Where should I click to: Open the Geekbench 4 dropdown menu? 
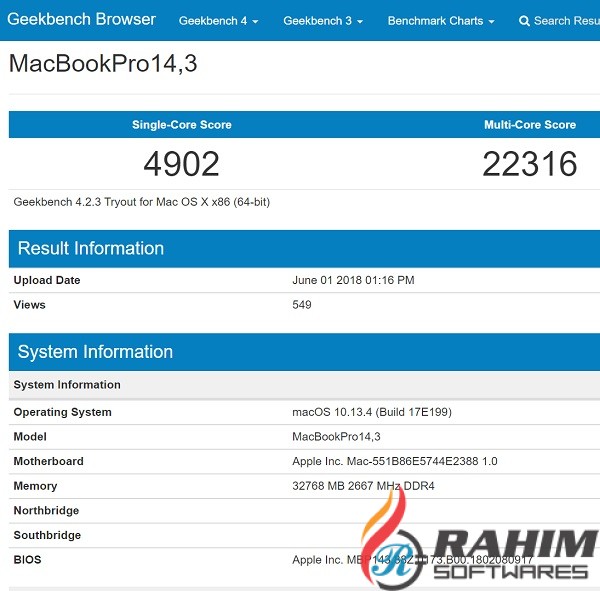click(218, 21)
